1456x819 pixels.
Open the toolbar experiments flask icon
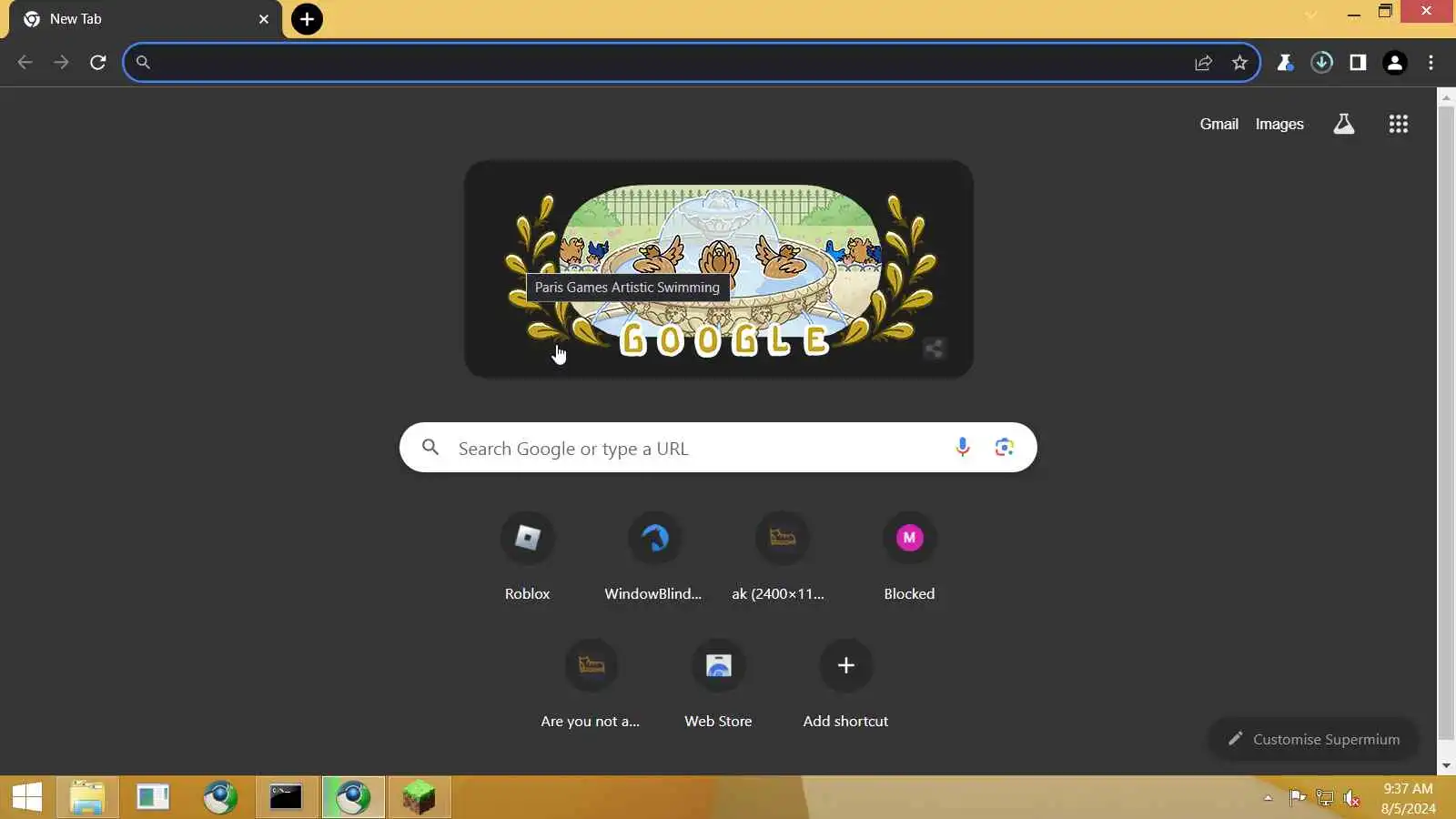1285,62
